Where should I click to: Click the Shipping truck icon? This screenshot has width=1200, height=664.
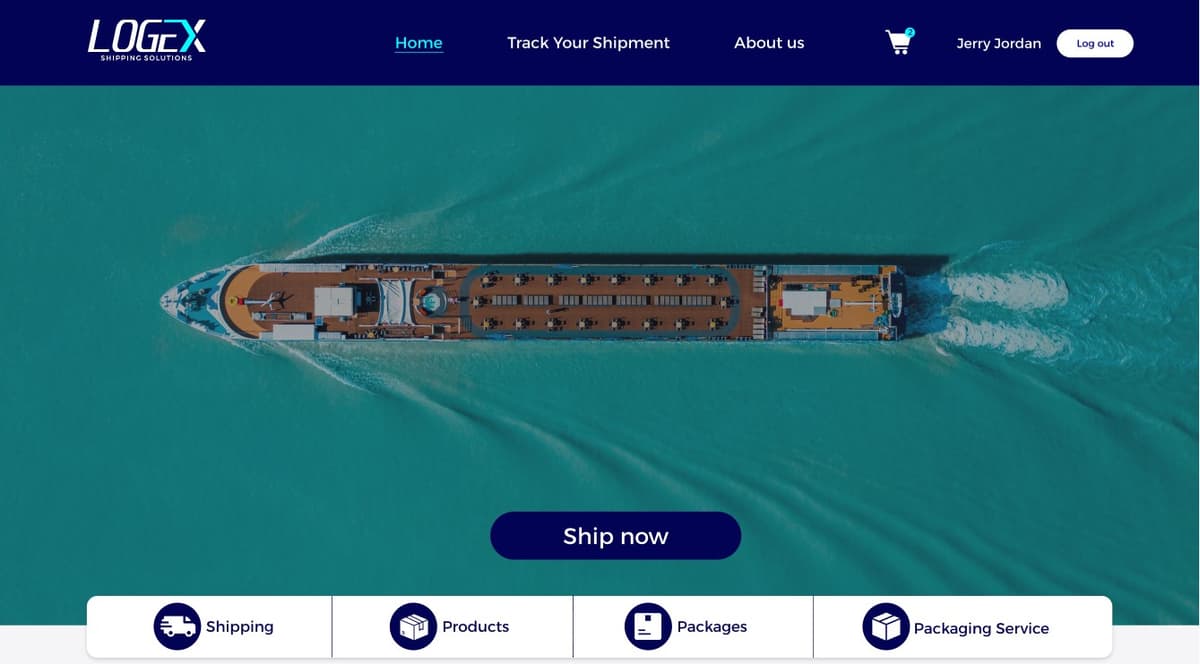[x=177, y=626]
